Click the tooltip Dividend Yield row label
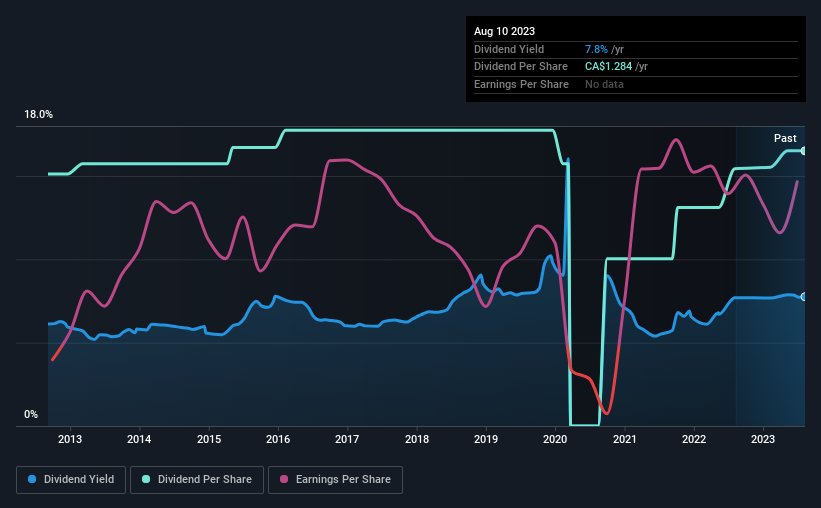Screen dimensions: 821x508 click(x=509, y=49)
